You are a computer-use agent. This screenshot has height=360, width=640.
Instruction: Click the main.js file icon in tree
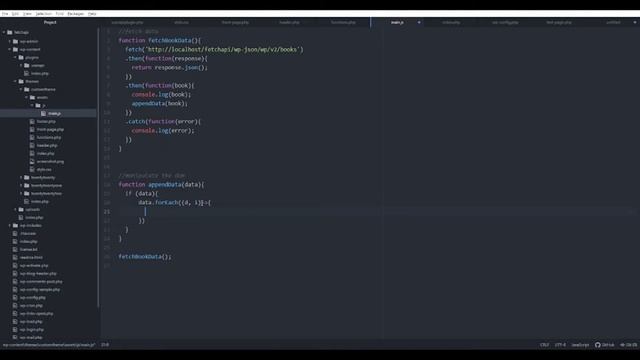[43, 113]
